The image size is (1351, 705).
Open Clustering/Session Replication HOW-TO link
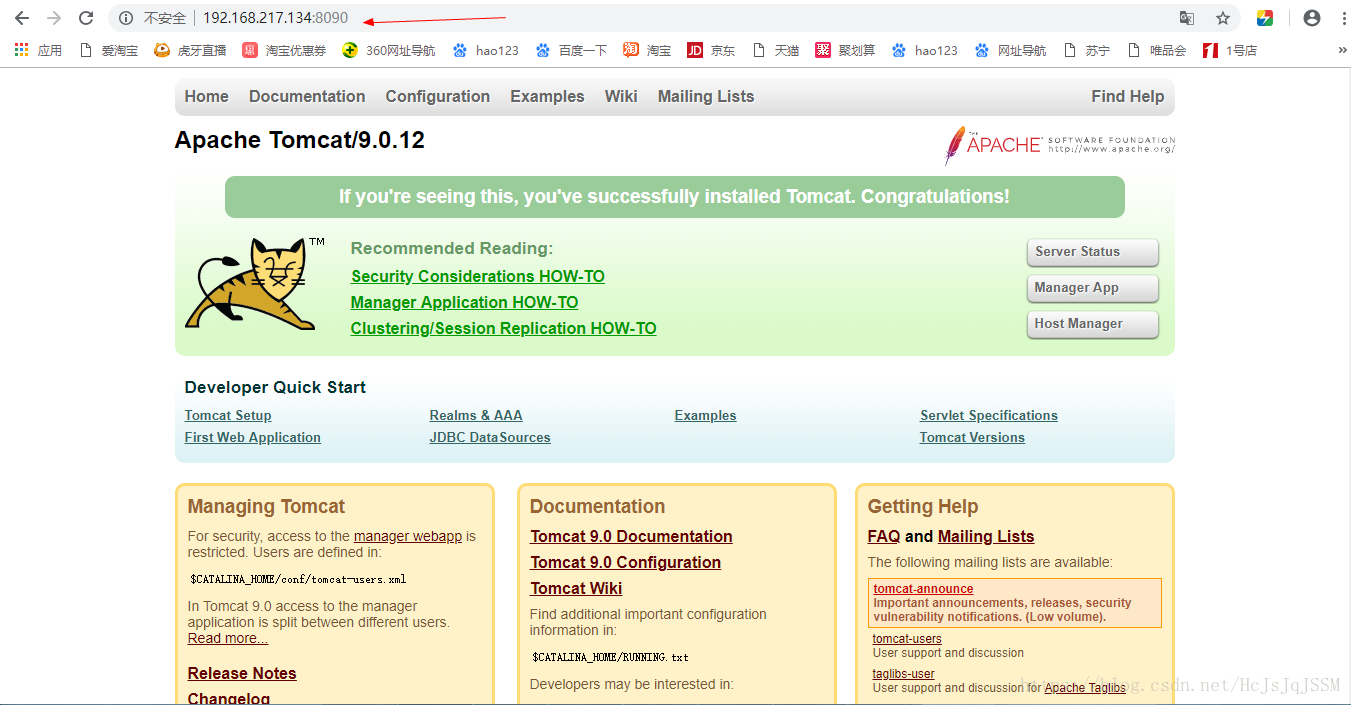point(503,328)
